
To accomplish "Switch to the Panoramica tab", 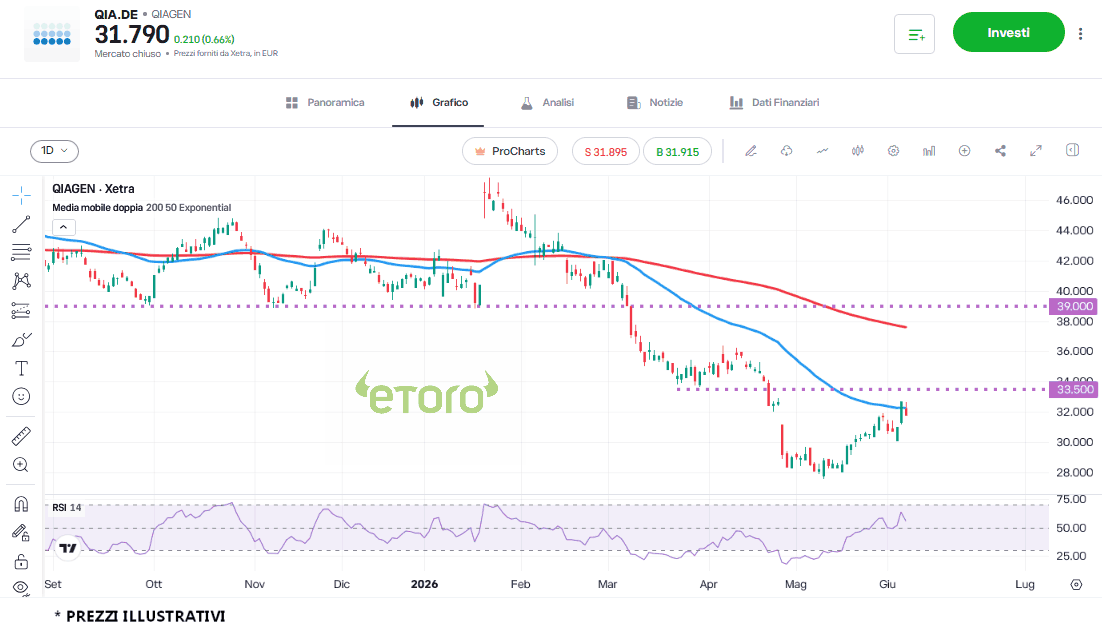I will pos(325,103).
